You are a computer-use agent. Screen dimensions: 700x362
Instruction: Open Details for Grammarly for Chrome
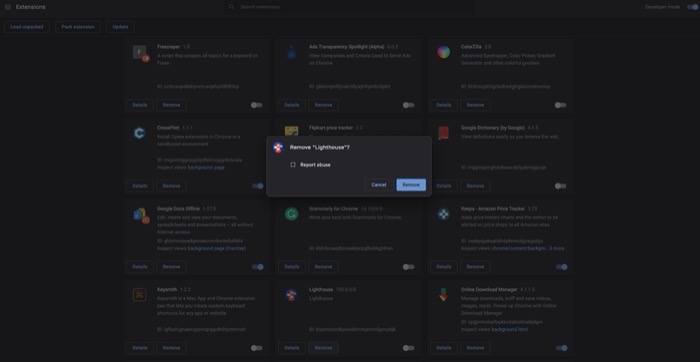coord(292,267)
